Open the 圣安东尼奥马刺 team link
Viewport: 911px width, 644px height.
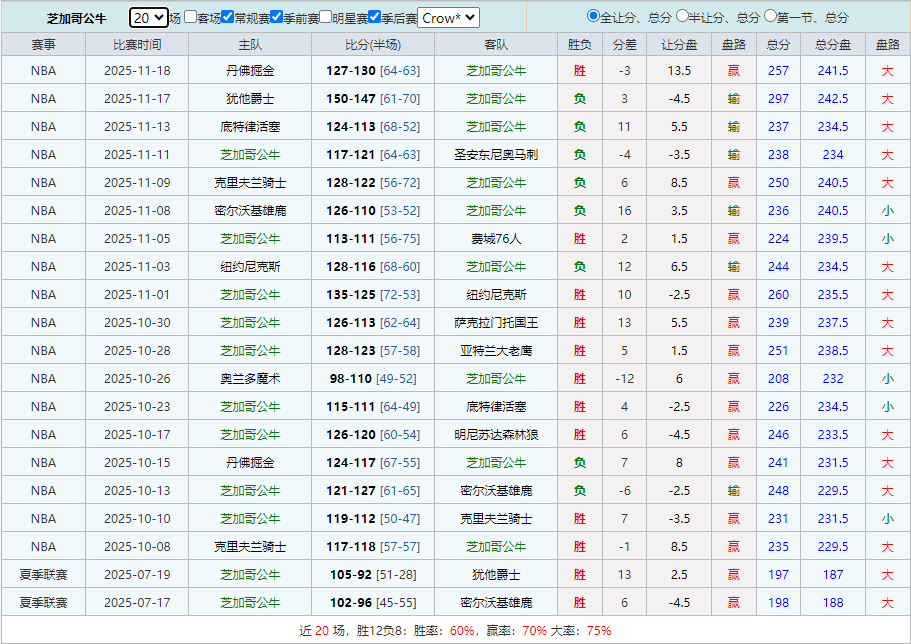(496, 155)
